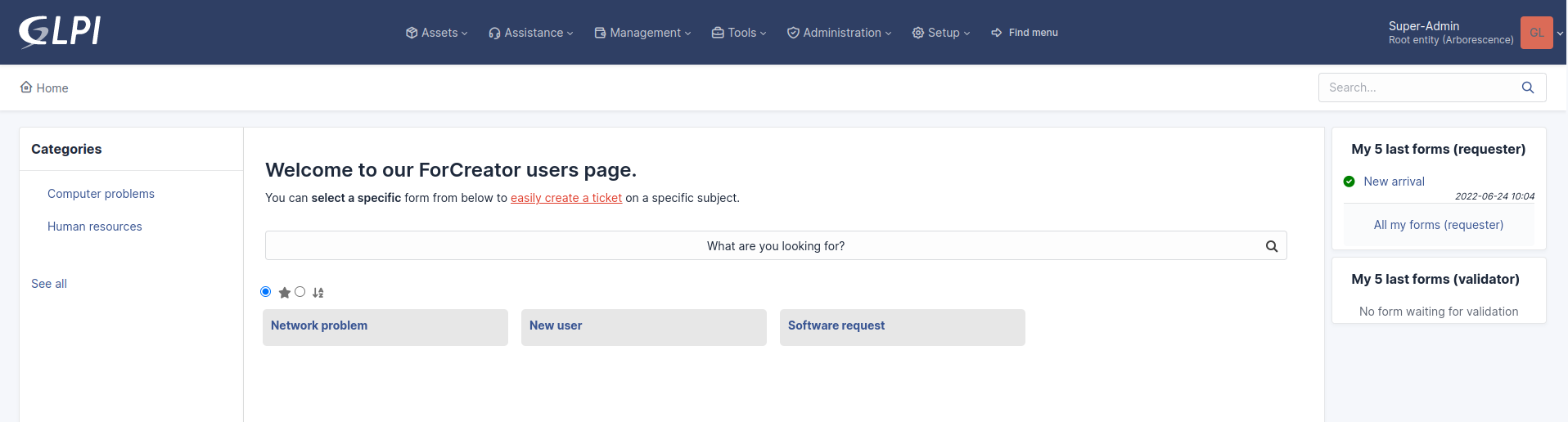Expand the Management dropdown menu
The image size is (1568, 422).
643,33
